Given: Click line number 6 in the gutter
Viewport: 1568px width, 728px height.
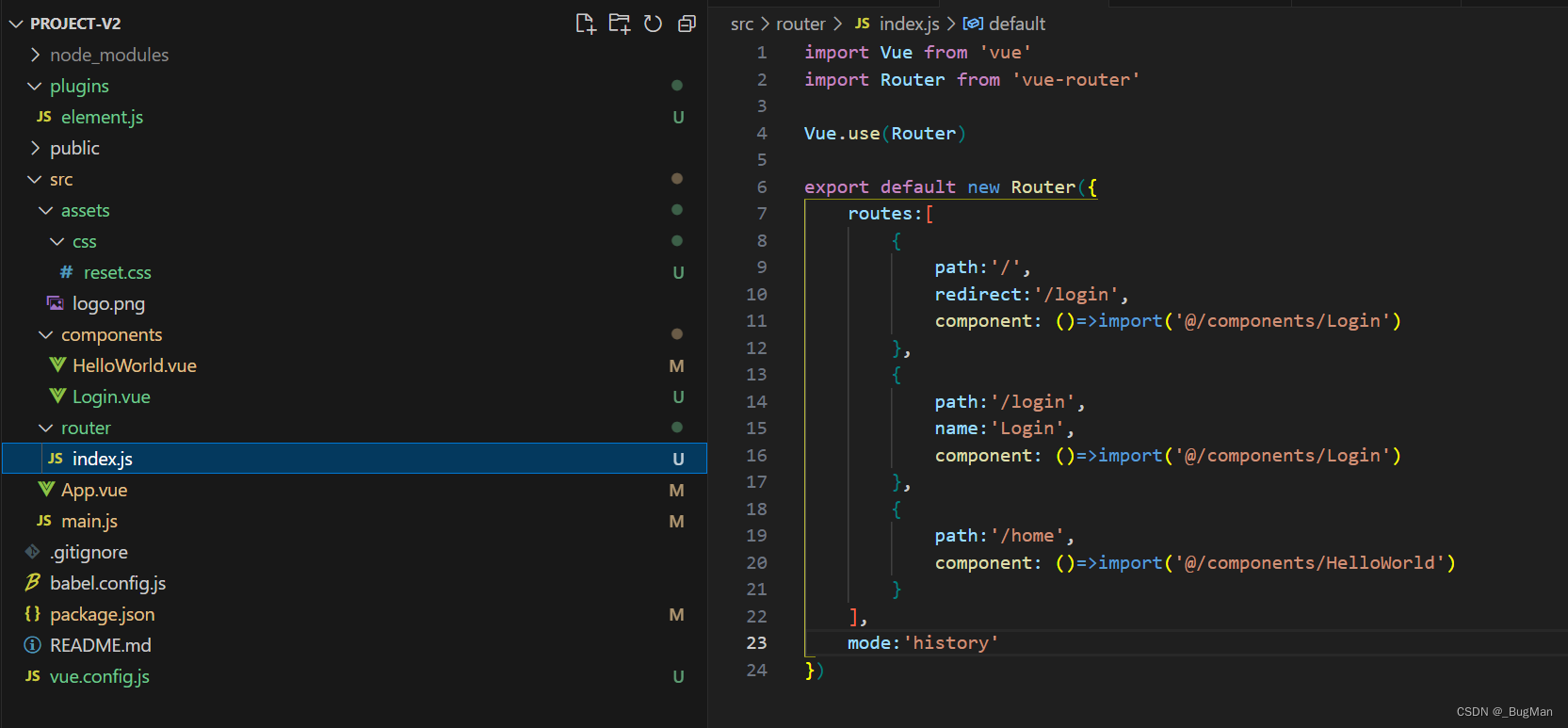Looking at the screenshot, I should pyautogui.click(x=762, y=186).
